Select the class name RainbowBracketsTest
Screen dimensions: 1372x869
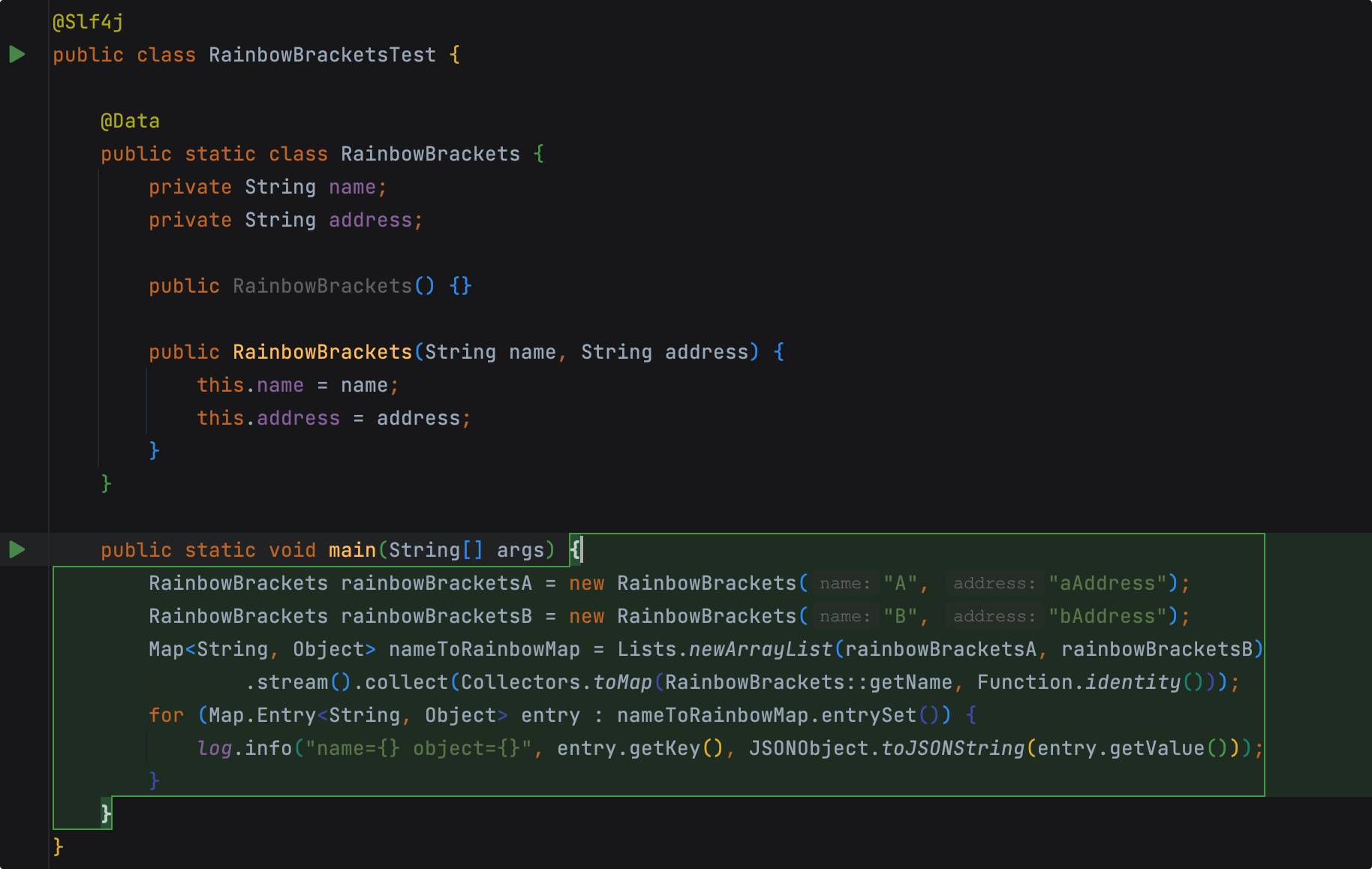click(x=322, y=54)
